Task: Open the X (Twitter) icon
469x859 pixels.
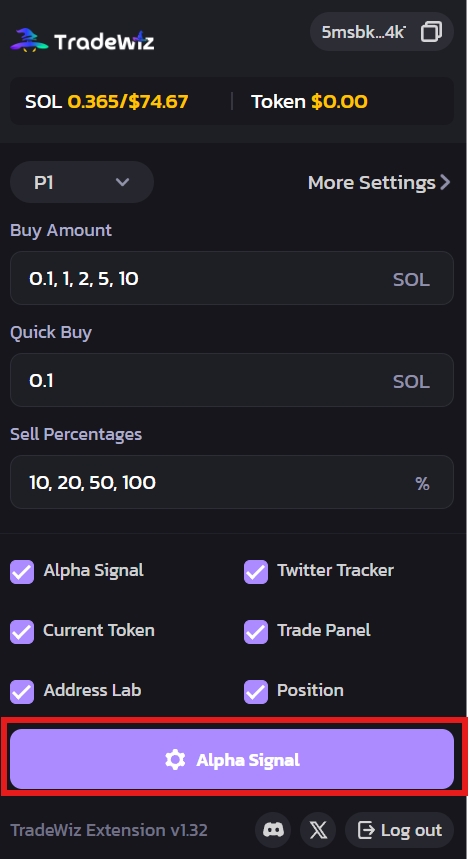Action: [318, 830]
